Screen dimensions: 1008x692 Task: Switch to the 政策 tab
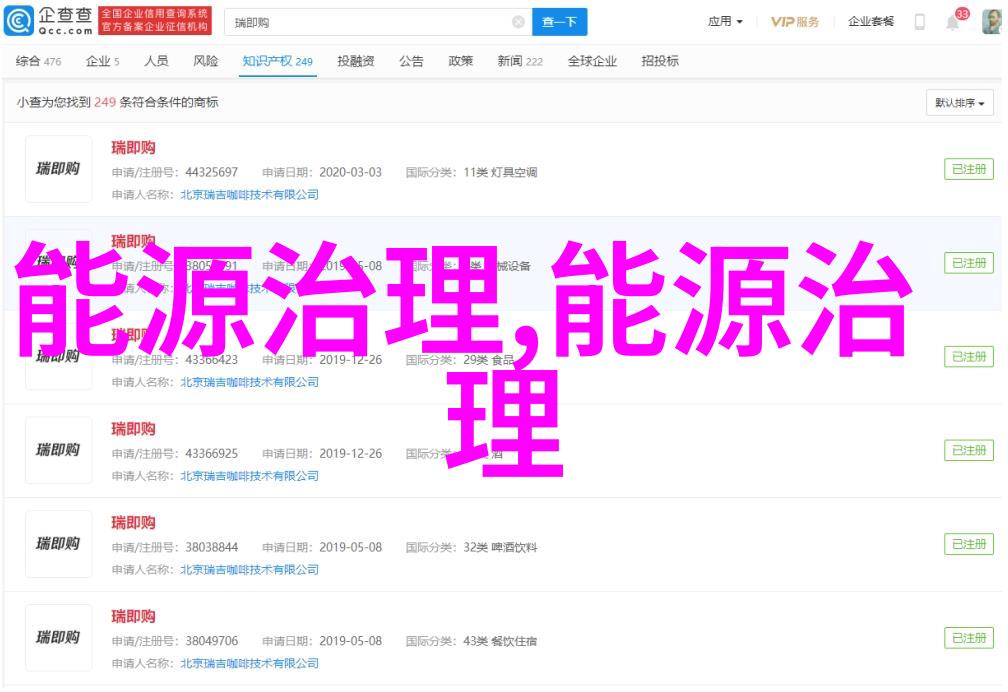point(460,61)
